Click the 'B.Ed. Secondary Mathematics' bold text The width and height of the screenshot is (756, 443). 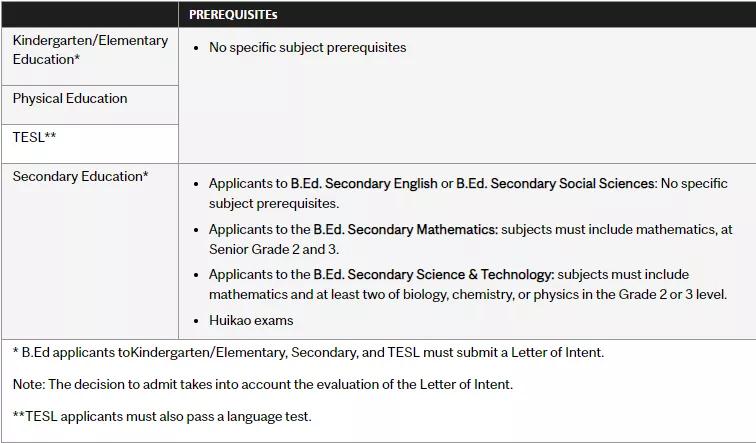click(x=405, y=229)
